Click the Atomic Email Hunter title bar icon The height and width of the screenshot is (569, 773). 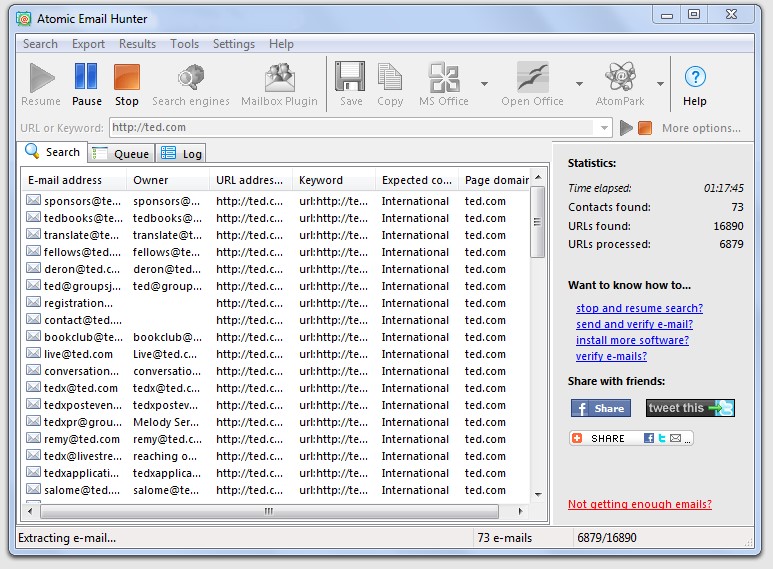pos(24,19)
